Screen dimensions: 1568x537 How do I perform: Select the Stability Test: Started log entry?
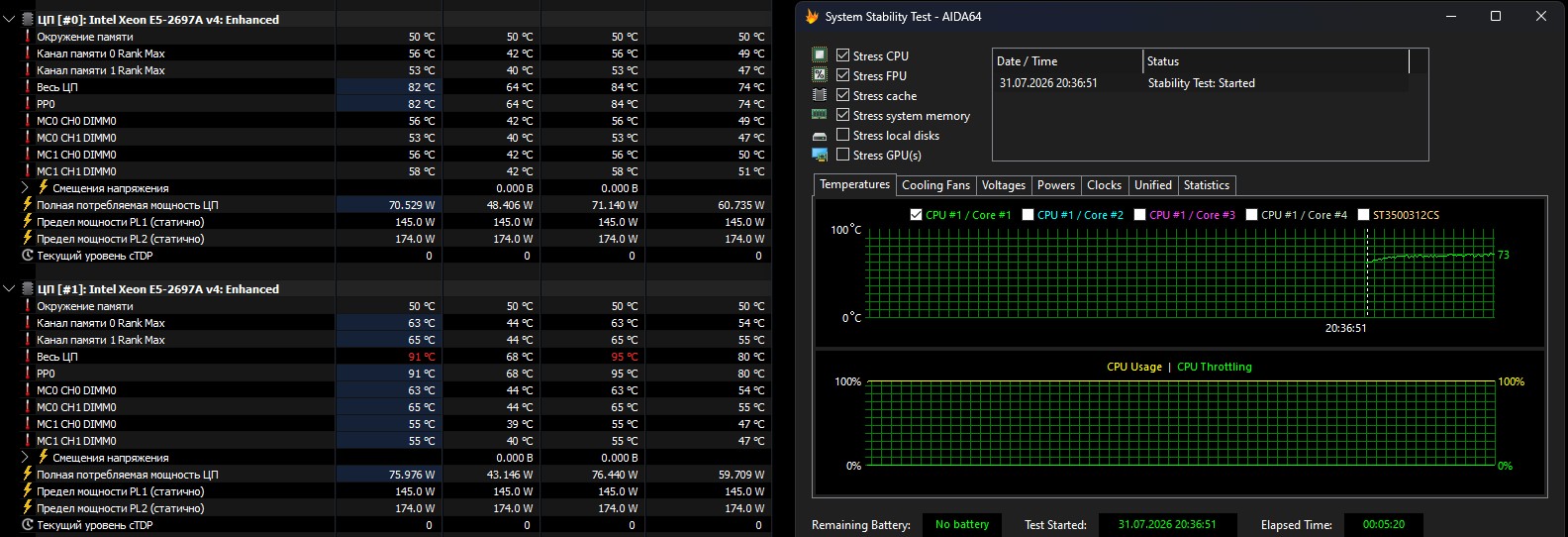pos(1200,83)
